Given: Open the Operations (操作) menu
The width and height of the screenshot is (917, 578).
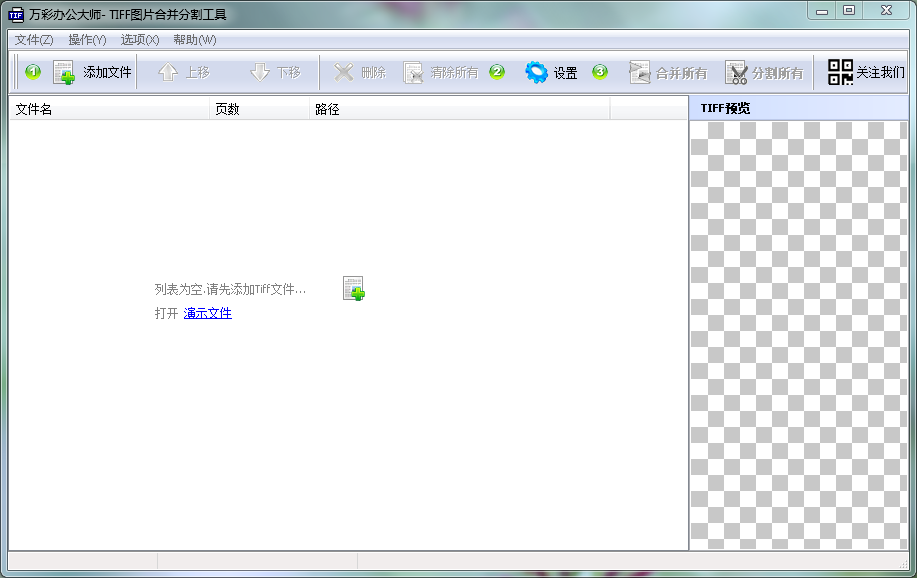Looking at the screenshot, I should (x=87, y=40).
